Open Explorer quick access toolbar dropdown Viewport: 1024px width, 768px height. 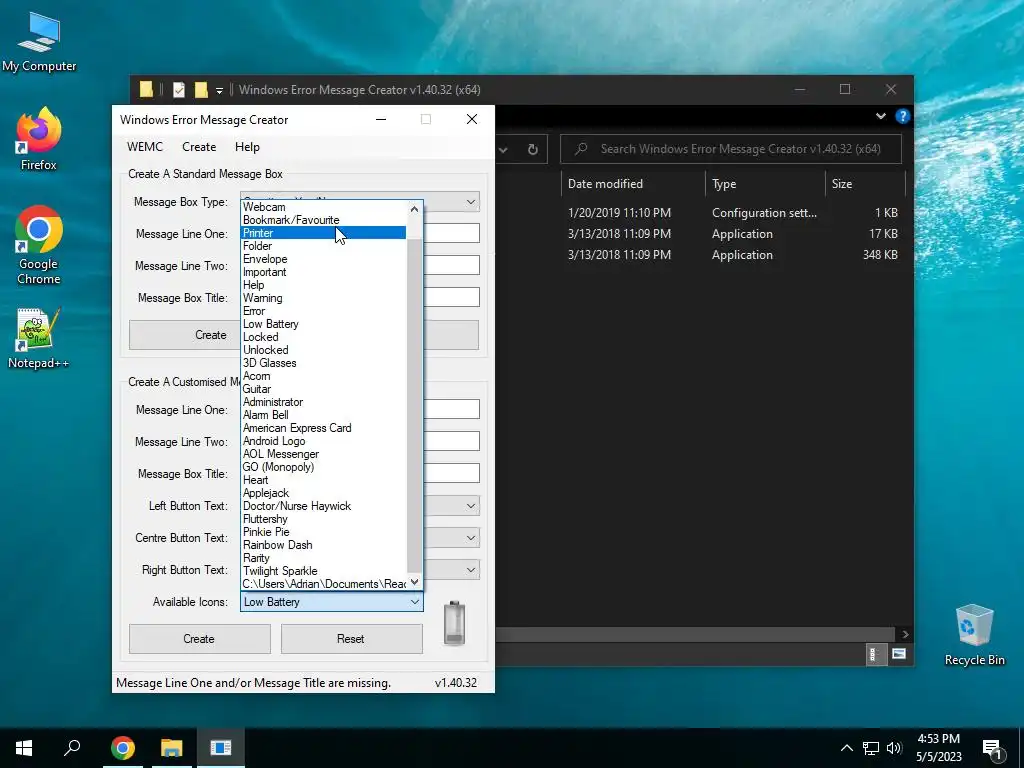[219, 90]
